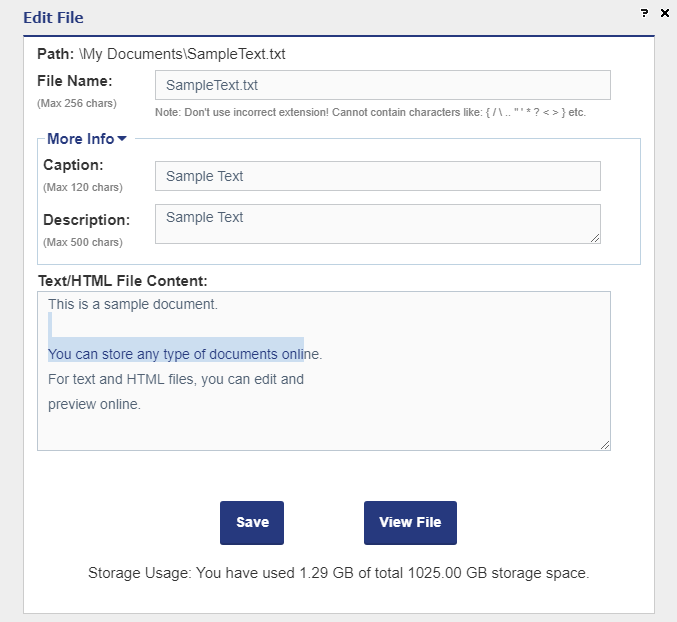Click inside the Description text area
Viewport: 677px width, 622px height.
click(x=377, y=223)
